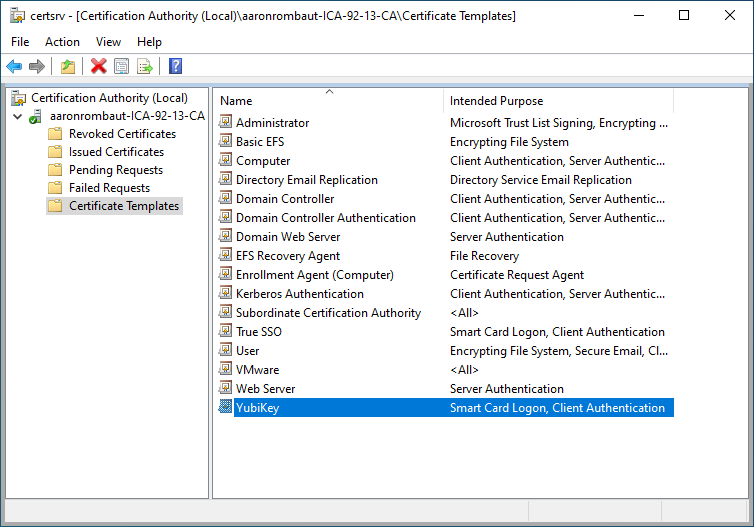754x527 pixels.
Task: Select the True SSO template row
Action: coord(257,332)
